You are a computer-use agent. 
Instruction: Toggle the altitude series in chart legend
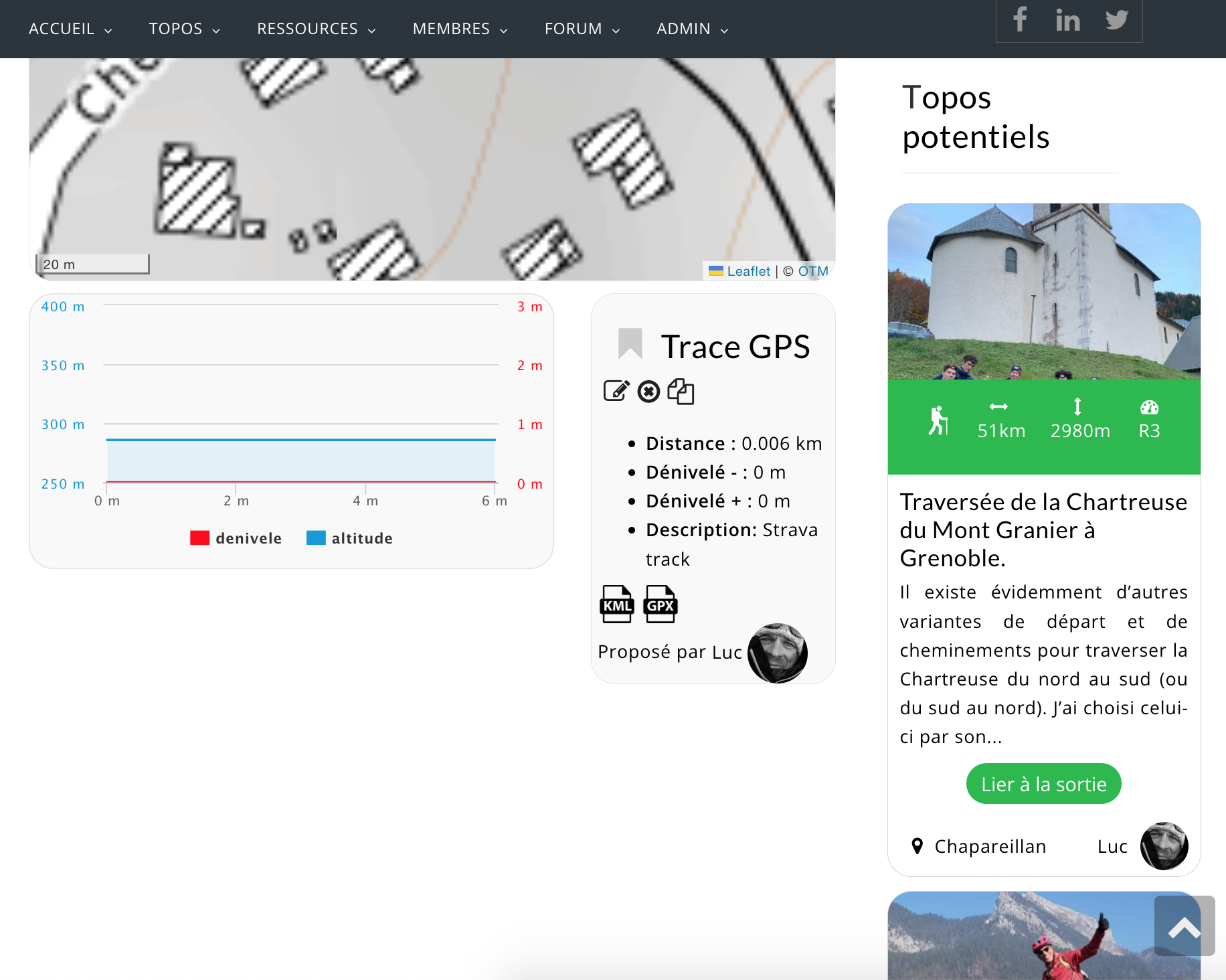click(349, 538)
